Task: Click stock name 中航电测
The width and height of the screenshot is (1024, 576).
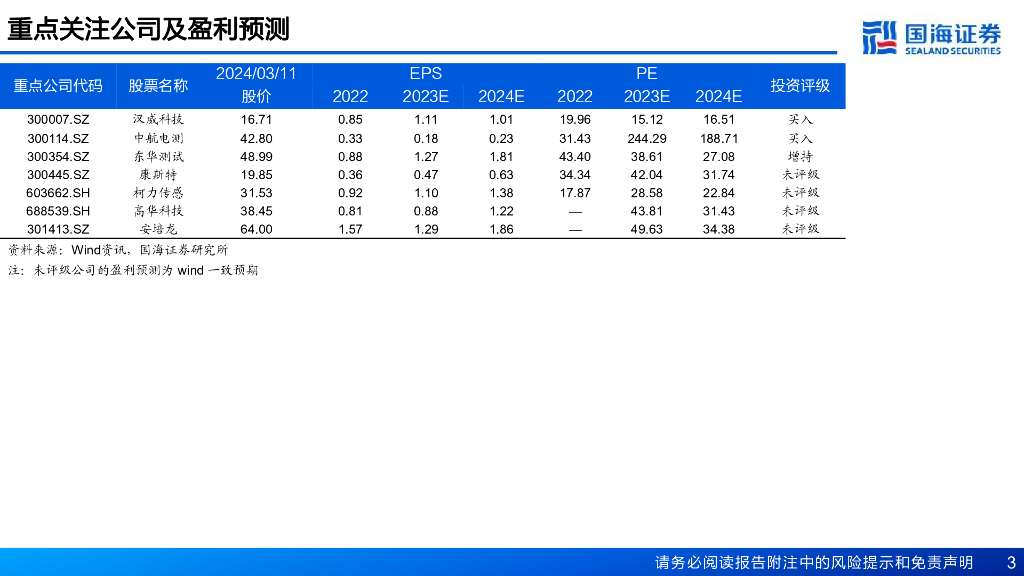Action: click(158, 138)
